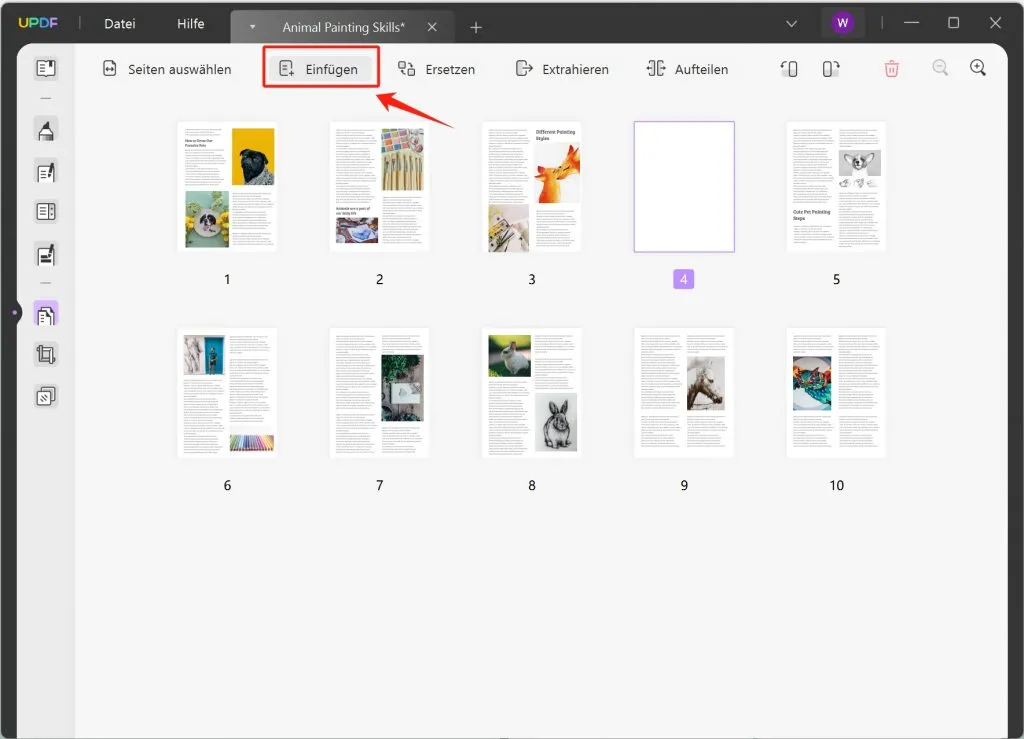Open the user account avatar W

(x=842, y=24)
